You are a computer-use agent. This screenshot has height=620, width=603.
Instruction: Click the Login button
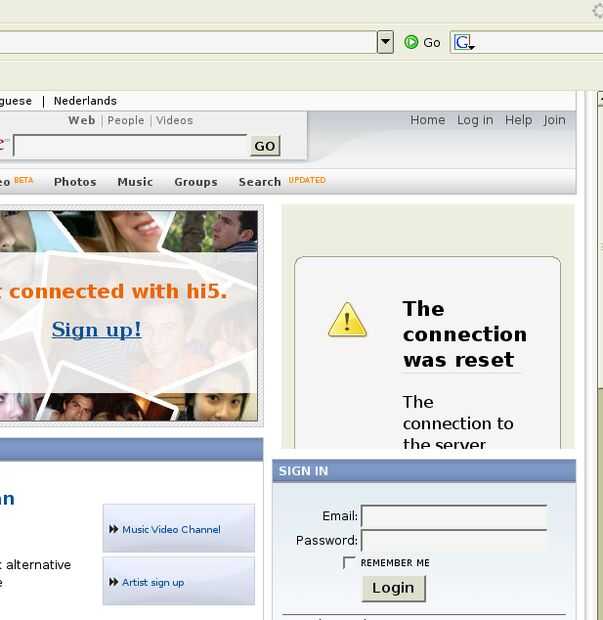(393, 588)
